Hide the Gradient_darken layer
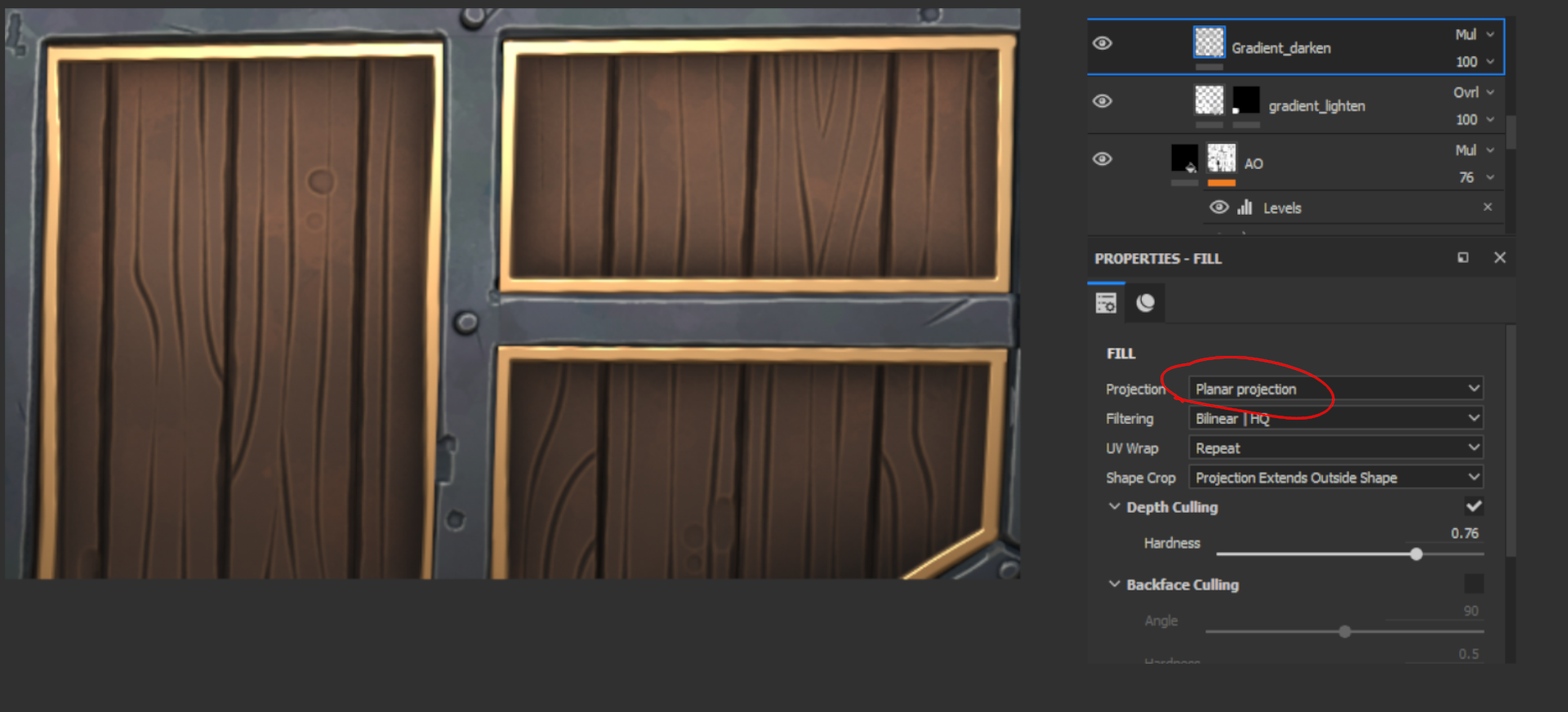This screenshot has width=1568, height=712. pyautogui.click(x=1102, y=43)
